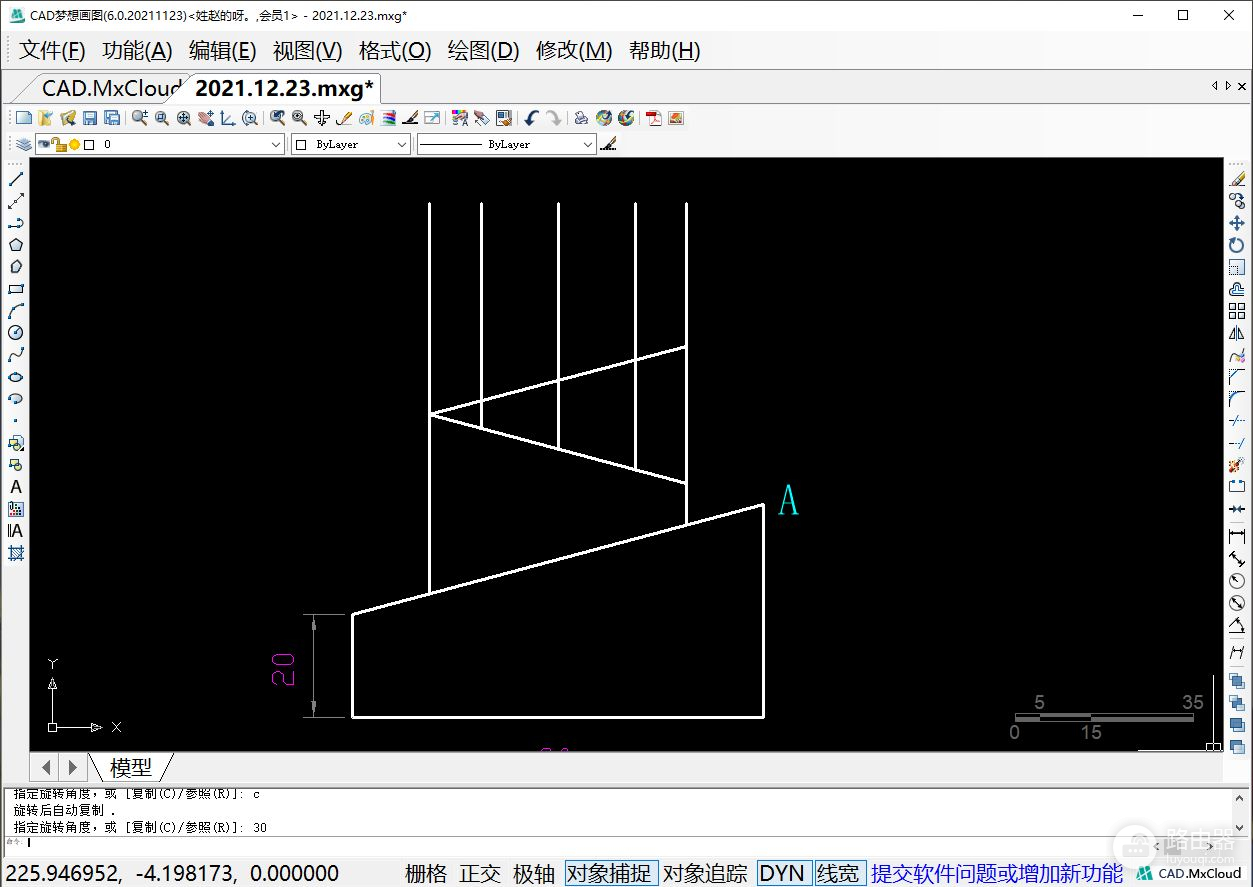
Task: Select the Rectangle drawing tool
Action: click(x=16, y=289)
